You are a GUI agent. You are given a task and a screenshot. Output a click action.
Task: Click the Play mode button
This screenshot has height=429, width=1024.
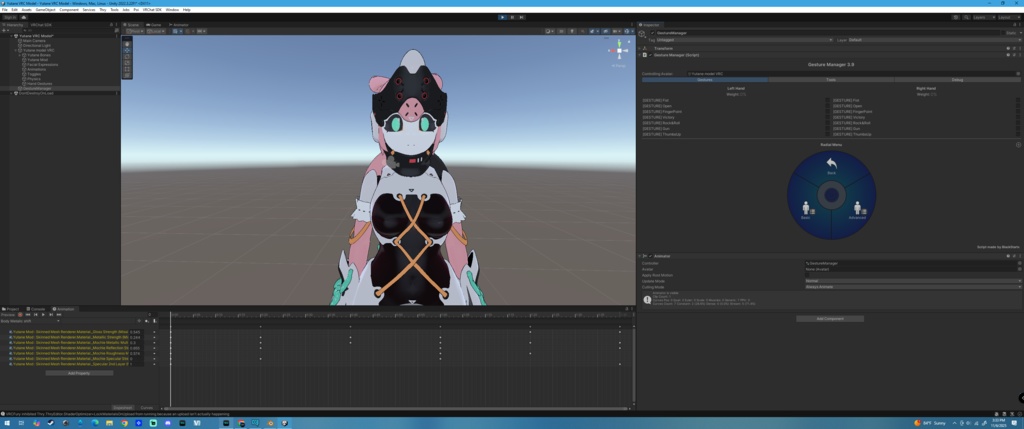click(502, 18)
